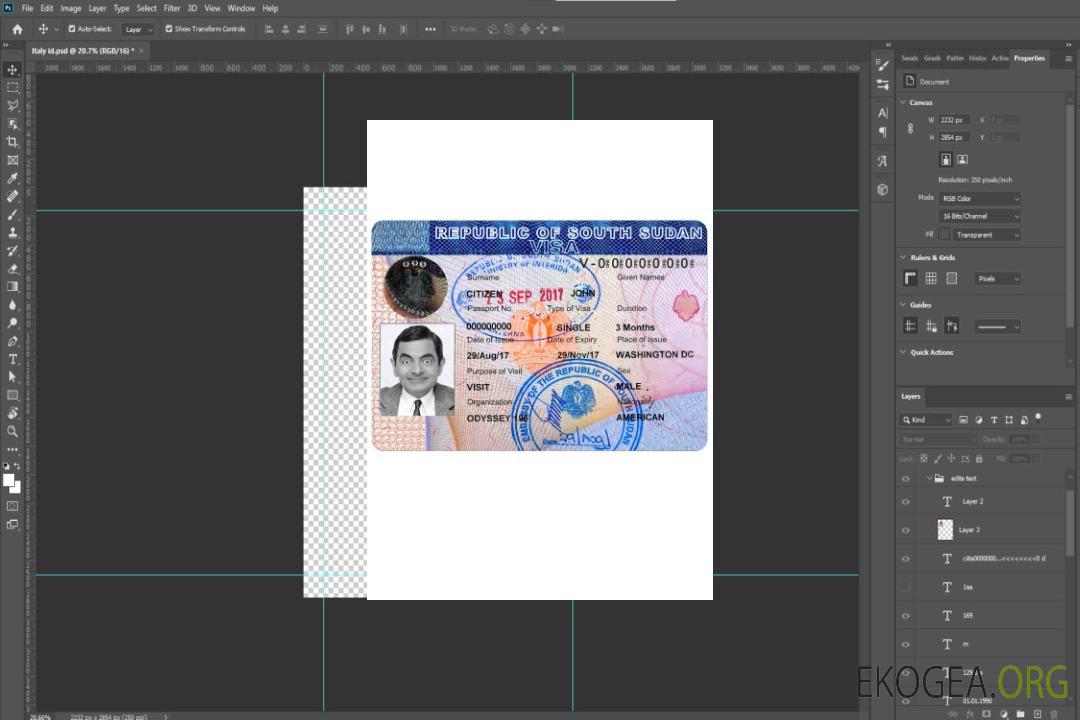Viewport: 1080px width, 720px height.
Task: Open the 16 Bits/Channel dropdown
Action: pos(979,216)
